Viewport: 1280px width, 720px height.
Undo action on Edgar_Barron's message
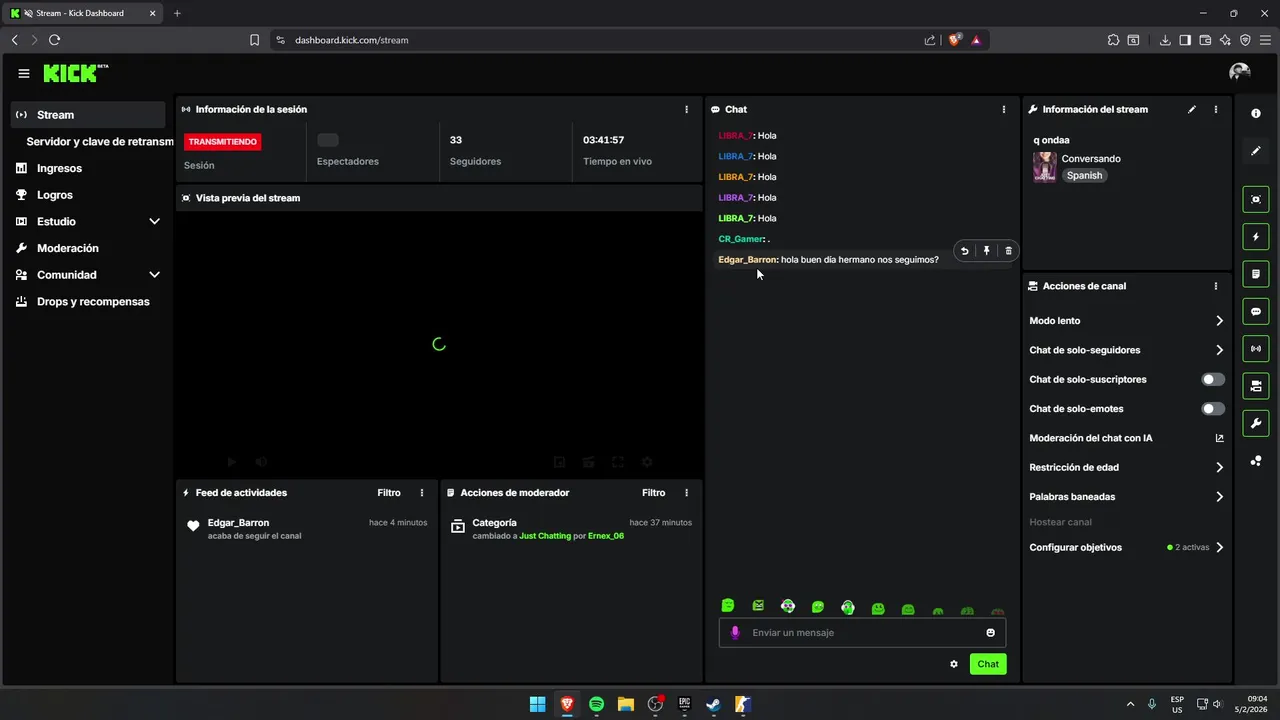point(965,251)
